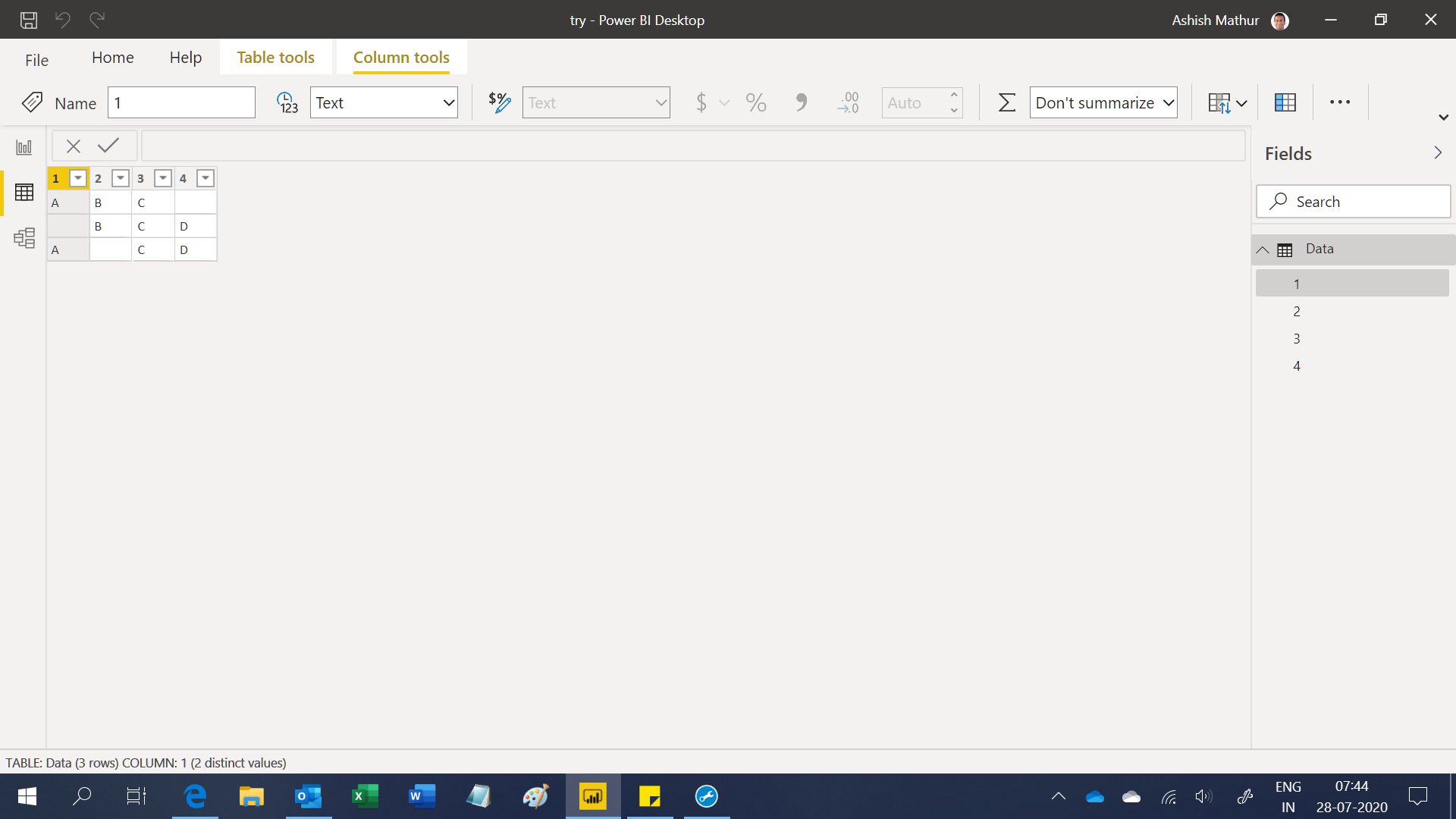
Task: Collapse the Data table in Fields
Action: [1263, 249]
